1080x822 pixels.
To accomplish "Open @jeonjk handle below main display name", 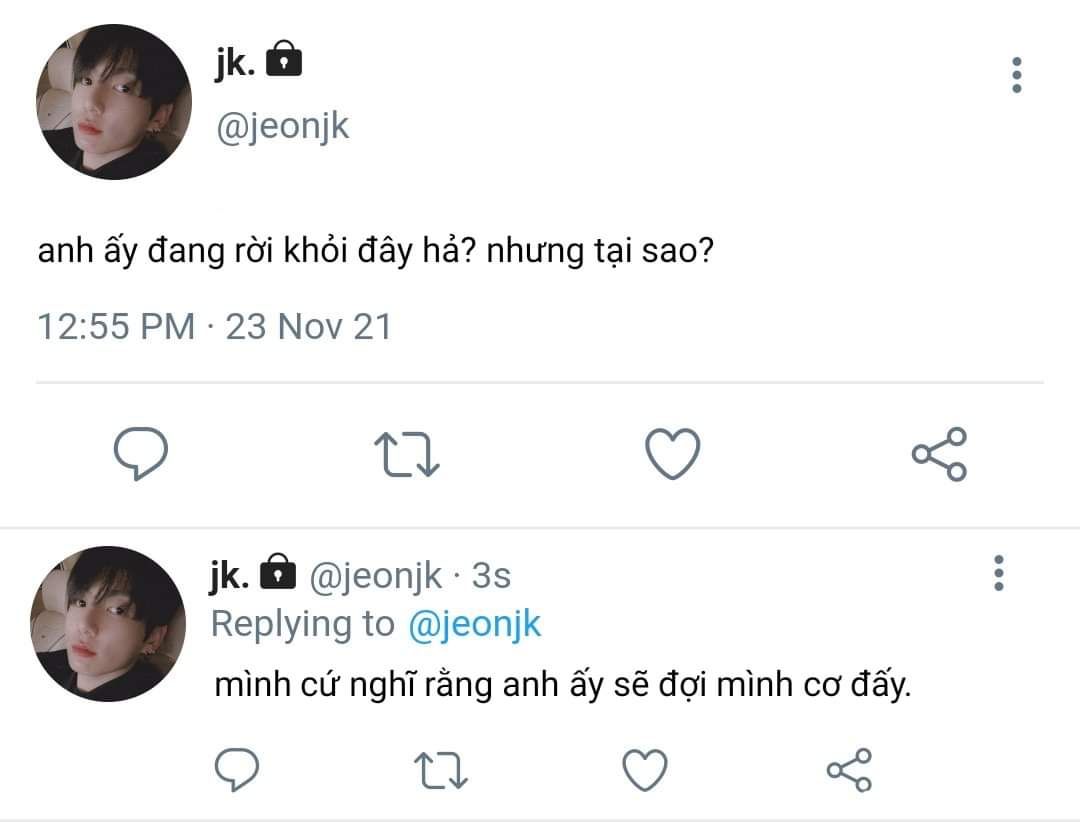I will [283, 127].
